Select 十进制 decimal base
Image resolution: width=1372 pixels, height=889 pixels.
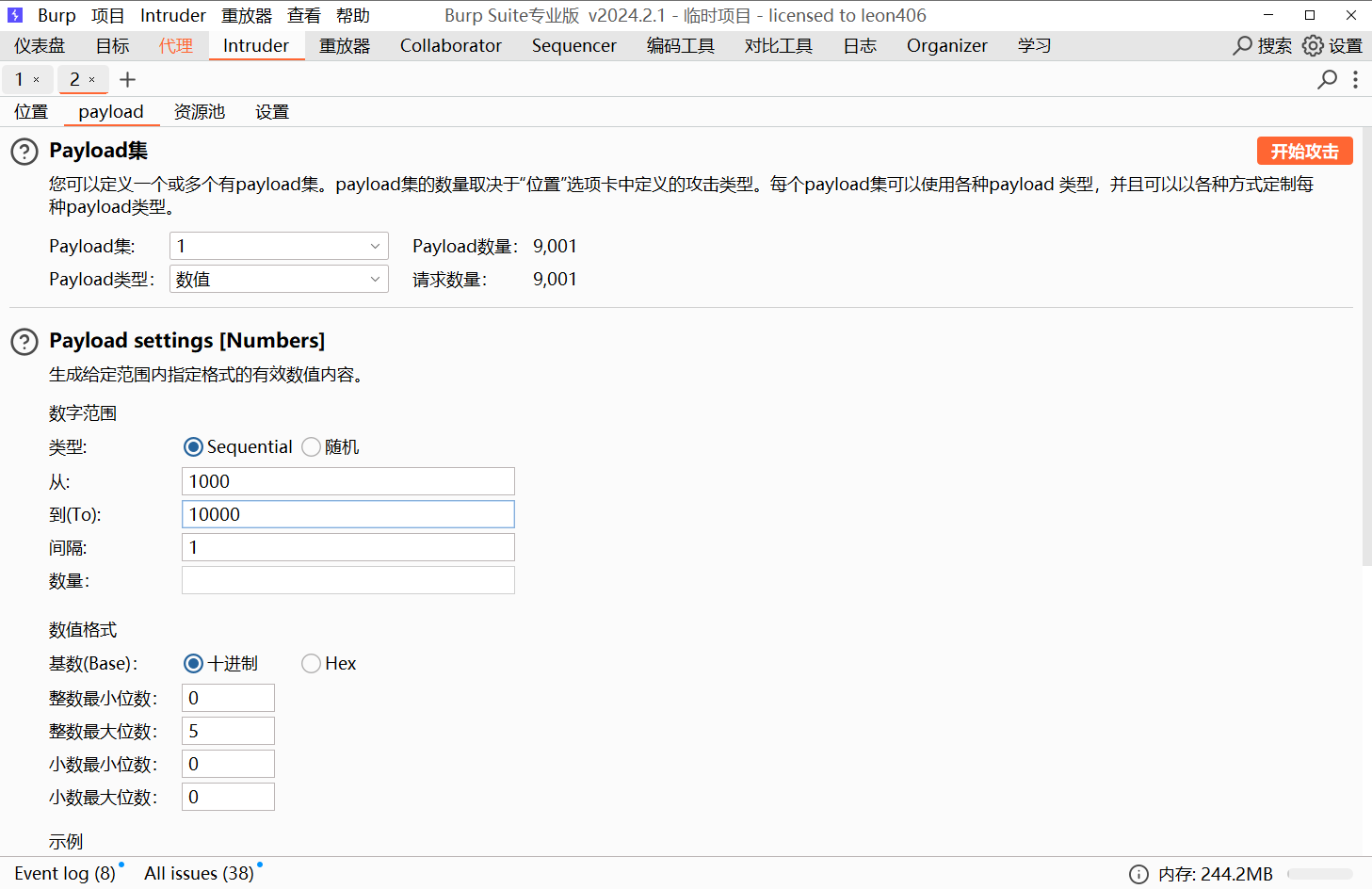pos(193,663)
